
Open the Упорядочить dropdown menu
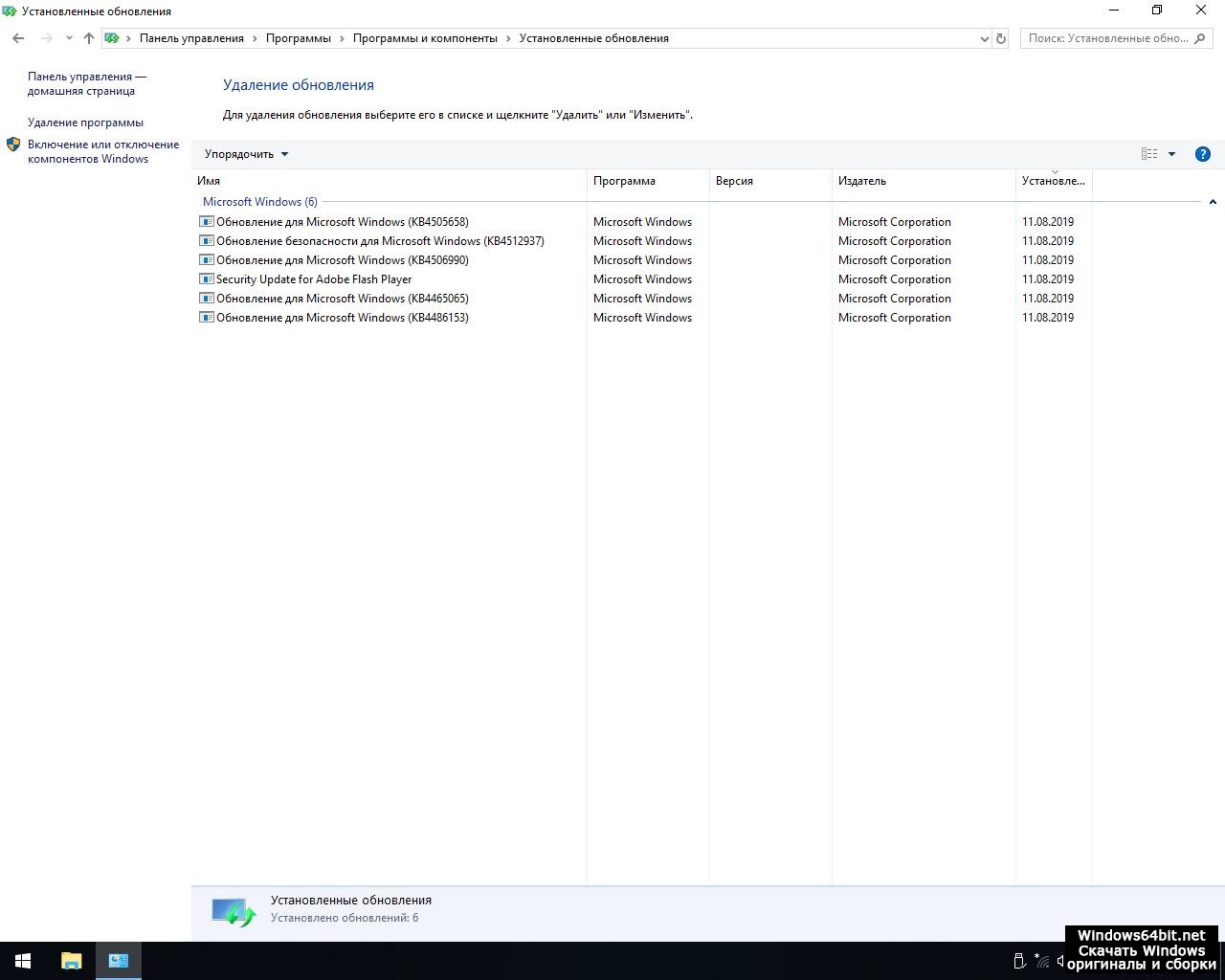[x=246, y=154]
